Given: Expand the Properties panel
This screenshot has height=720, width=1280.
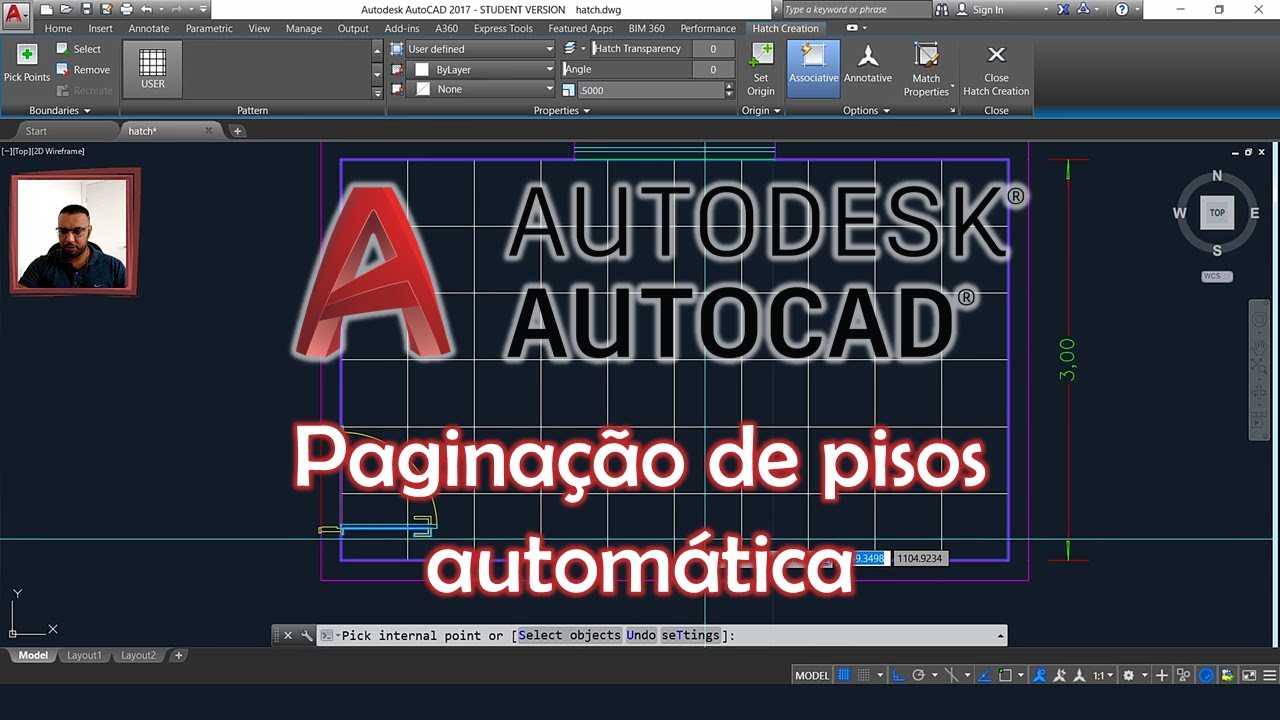Looking at the screenshot, I should tap(562, 111).
